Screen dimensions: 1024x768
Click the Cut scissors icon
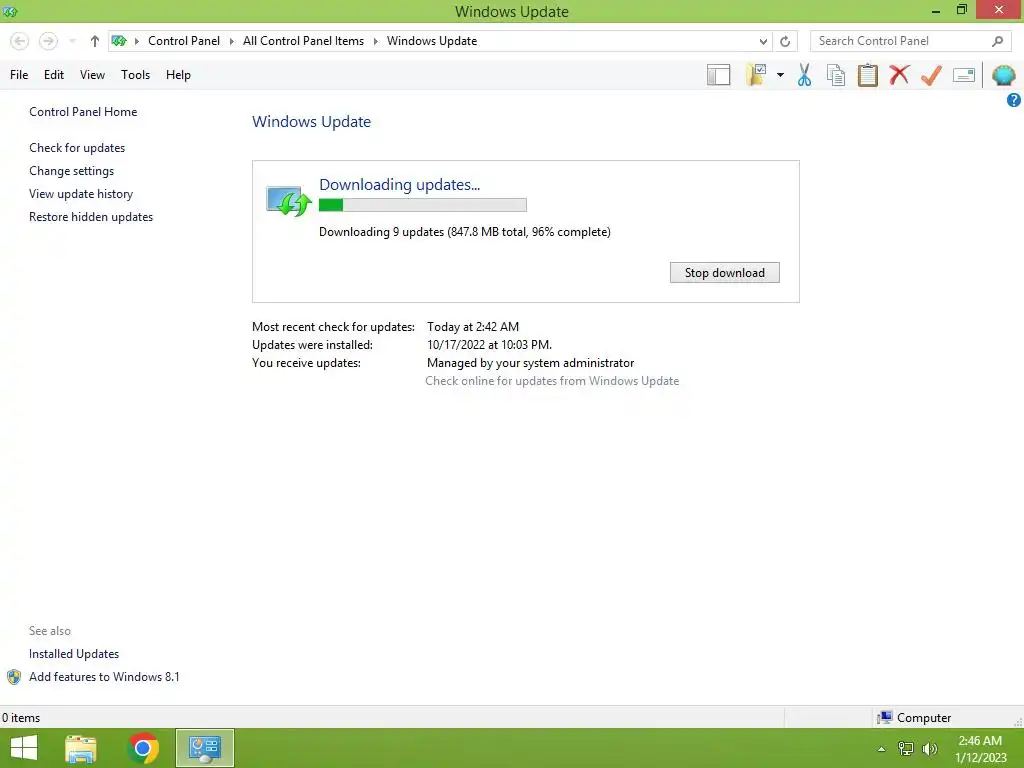804,75
